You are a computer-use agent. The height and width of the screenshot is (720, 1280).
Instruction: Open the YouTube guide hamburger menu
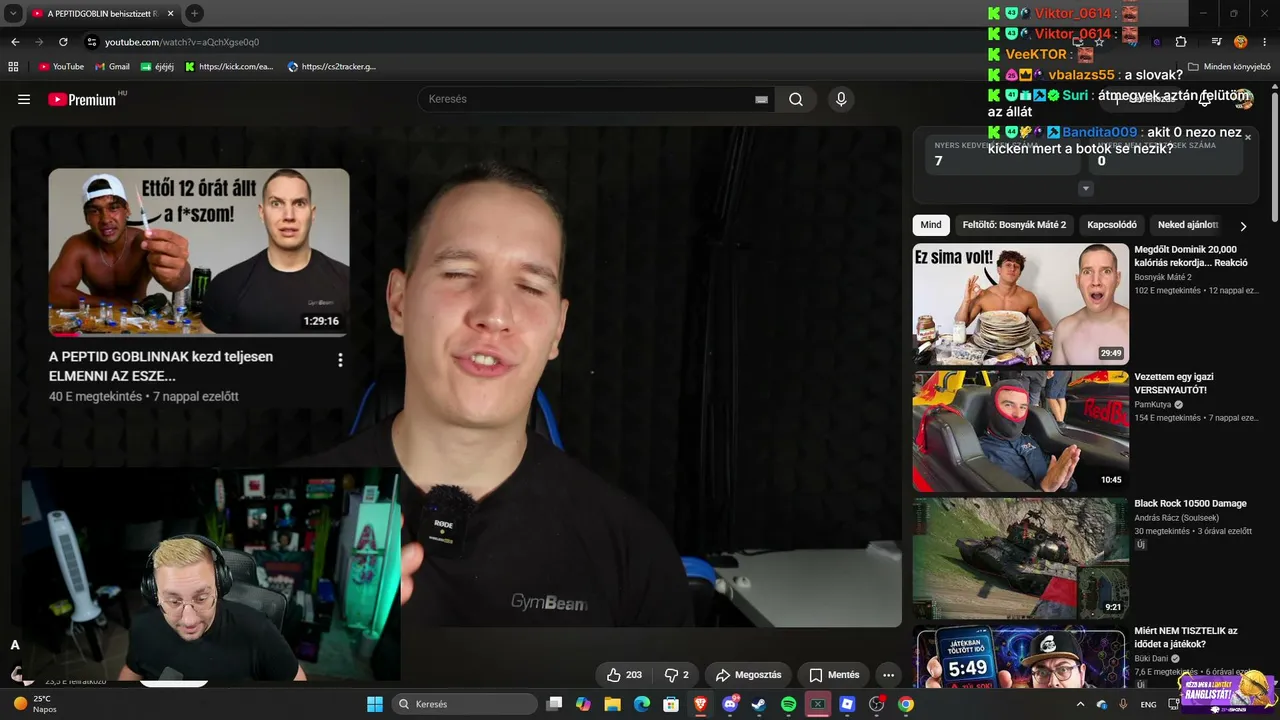click(x=24, y=99)
